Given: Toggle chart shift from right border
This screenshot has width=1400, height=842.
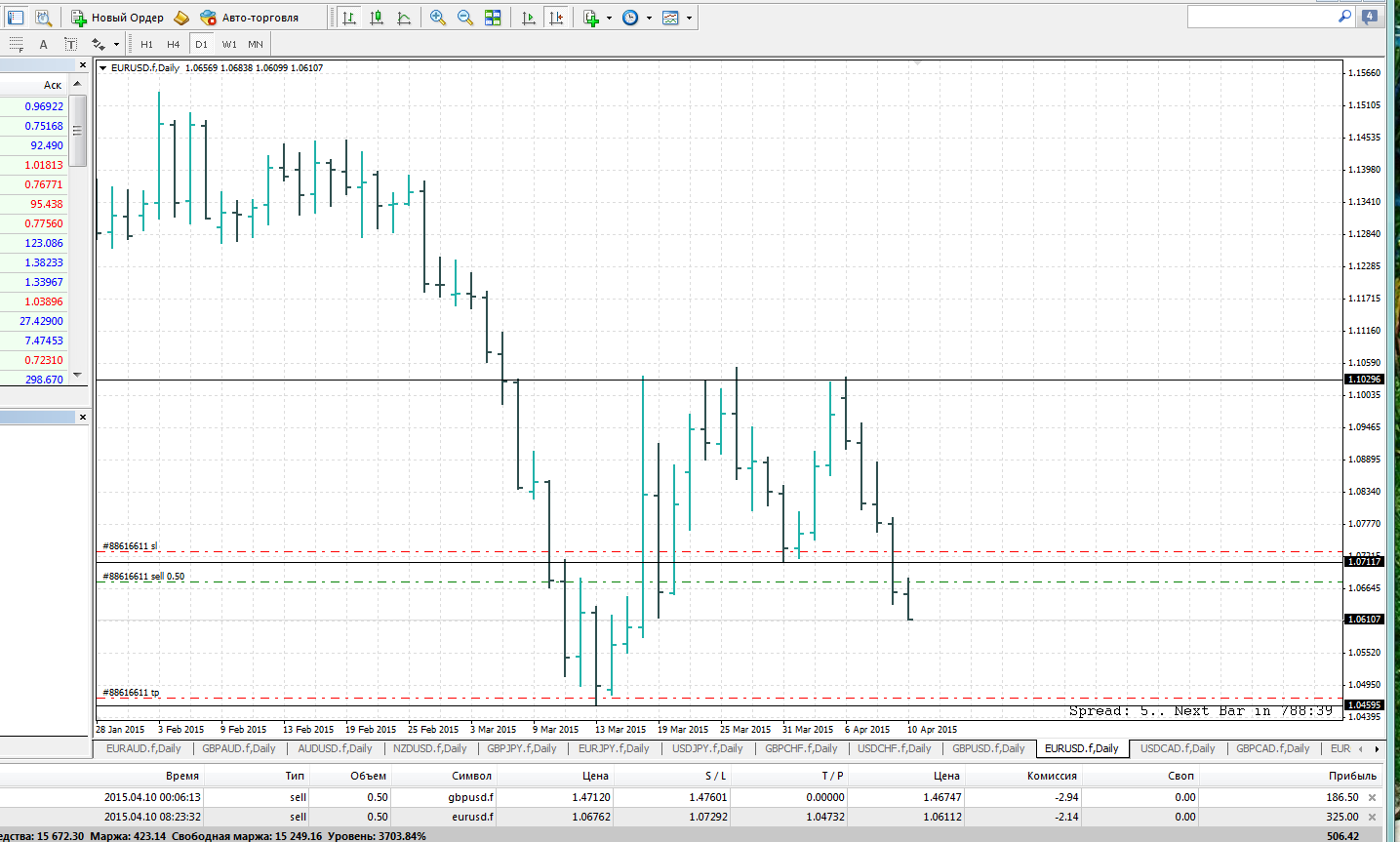Looking at the screenshot, I should [556, 18].
